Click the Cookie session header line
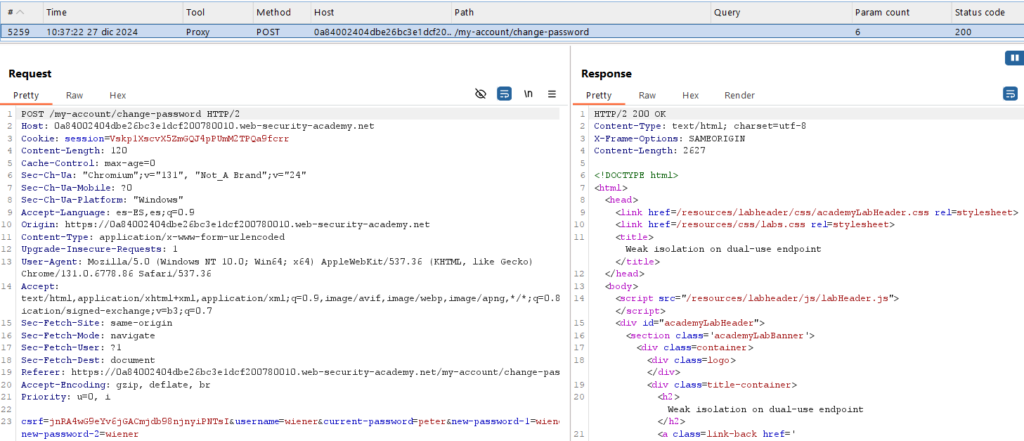1024x441 pixels. click(155, 139)
